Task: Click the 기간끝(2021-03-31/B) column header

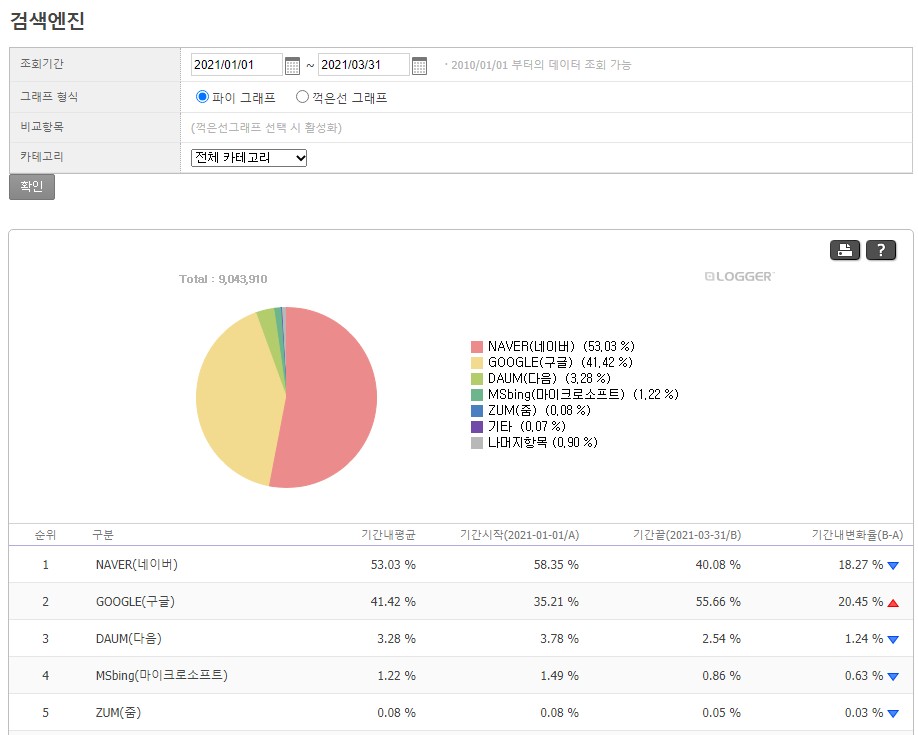Action: 687,535
